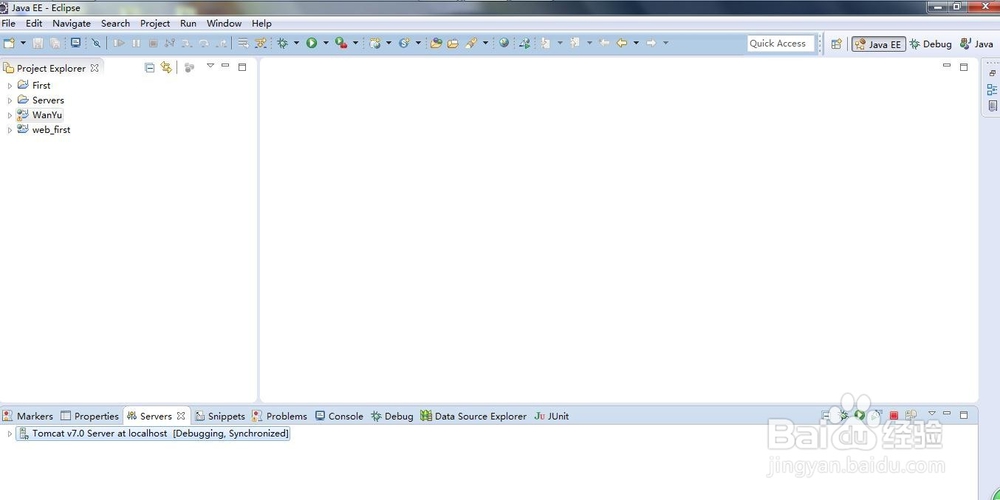
Task: Open the Edit menu
Action: tap(34, 24)
